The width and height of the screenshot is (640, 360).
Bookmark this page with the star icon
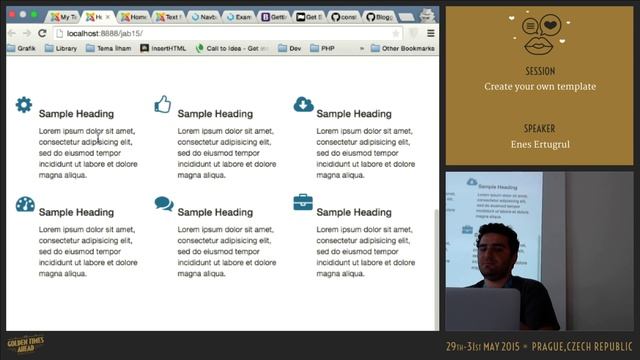(x=395, y=33)
